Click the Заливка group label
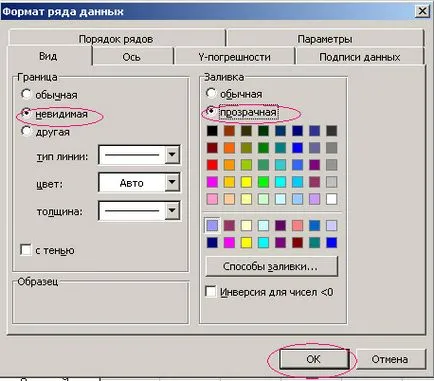Screen dimensions: 434x381 pos(224,77)
